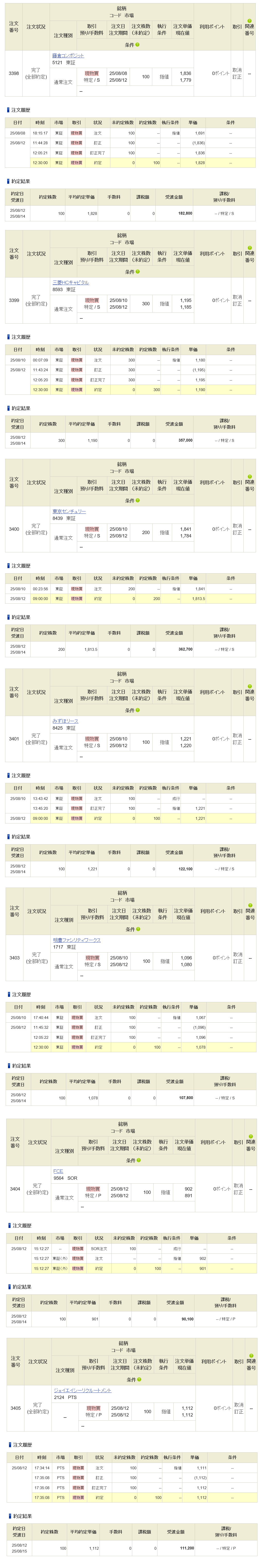Click the 約定結果 heading under order 3404
266x1568 pixels.
(22, 1287)
